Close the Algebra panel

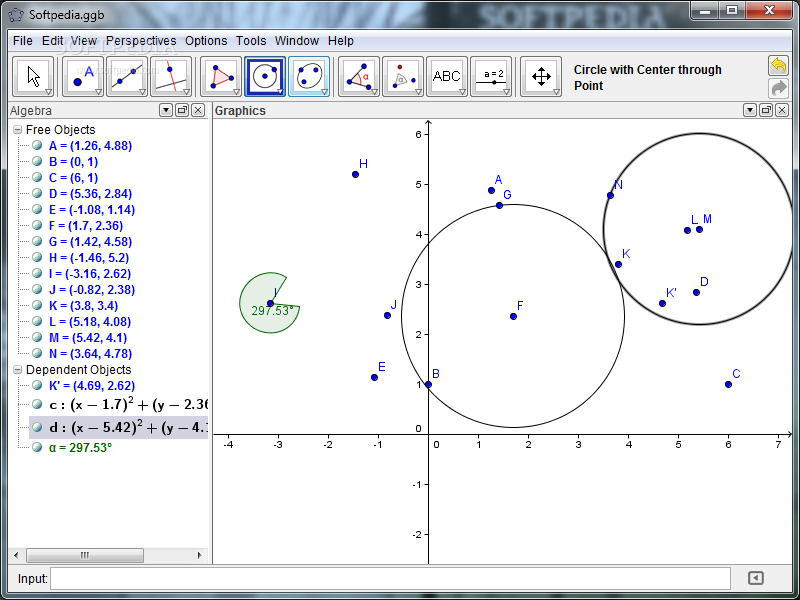coord(198,110)
